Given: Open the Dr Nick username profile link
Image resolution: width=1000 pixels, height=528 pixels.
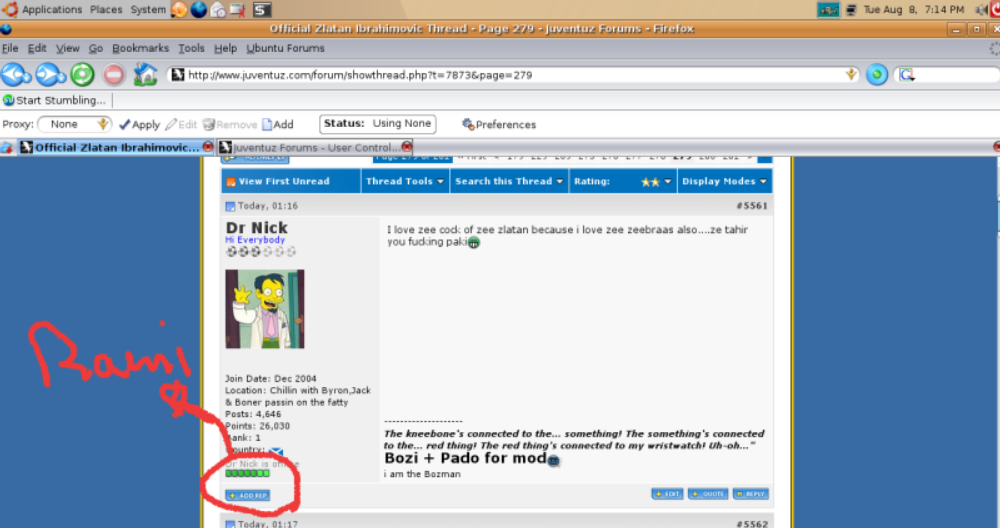Looking at the screenshot, I should click(x=256, y=228).
